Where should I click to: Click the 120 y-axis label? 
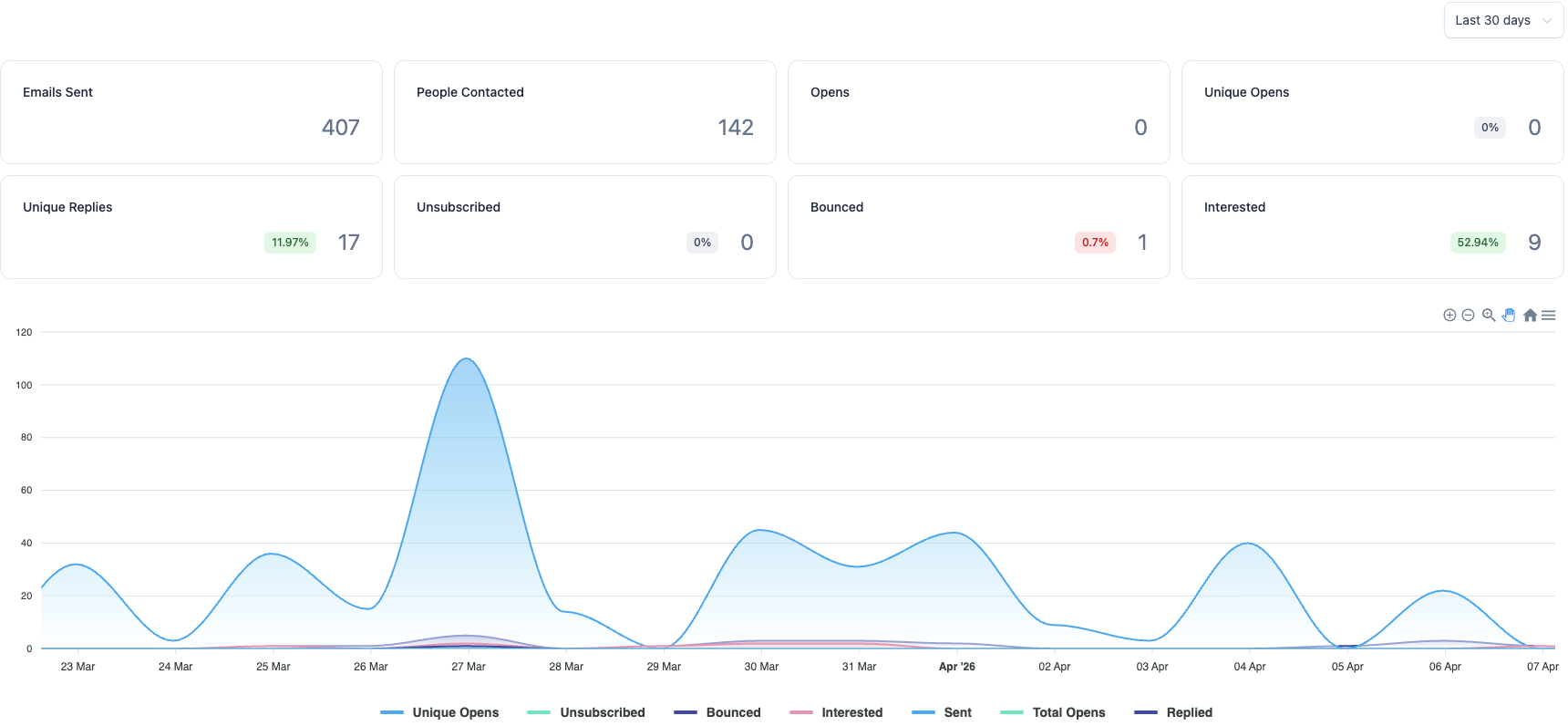pyautogui.click(x=24, y=332)
